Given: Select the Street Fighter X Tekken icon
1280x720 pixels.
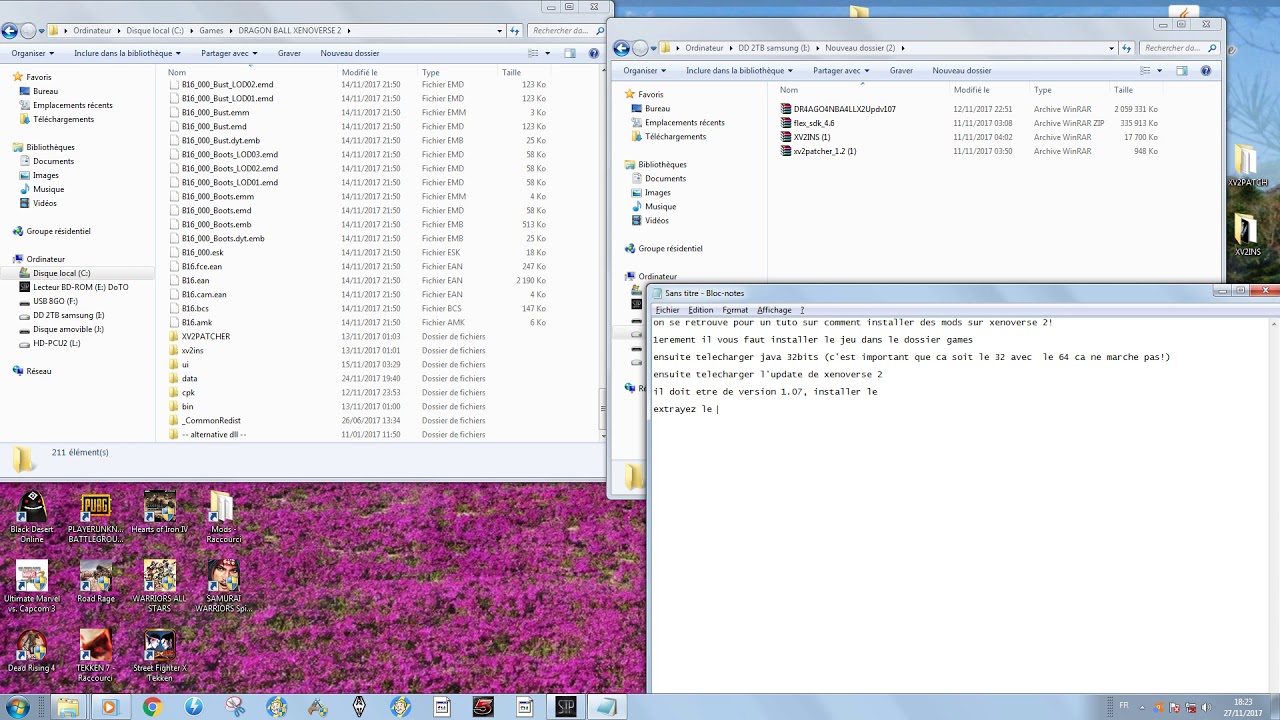Looking at the screenshot, I should click(159, 656).
